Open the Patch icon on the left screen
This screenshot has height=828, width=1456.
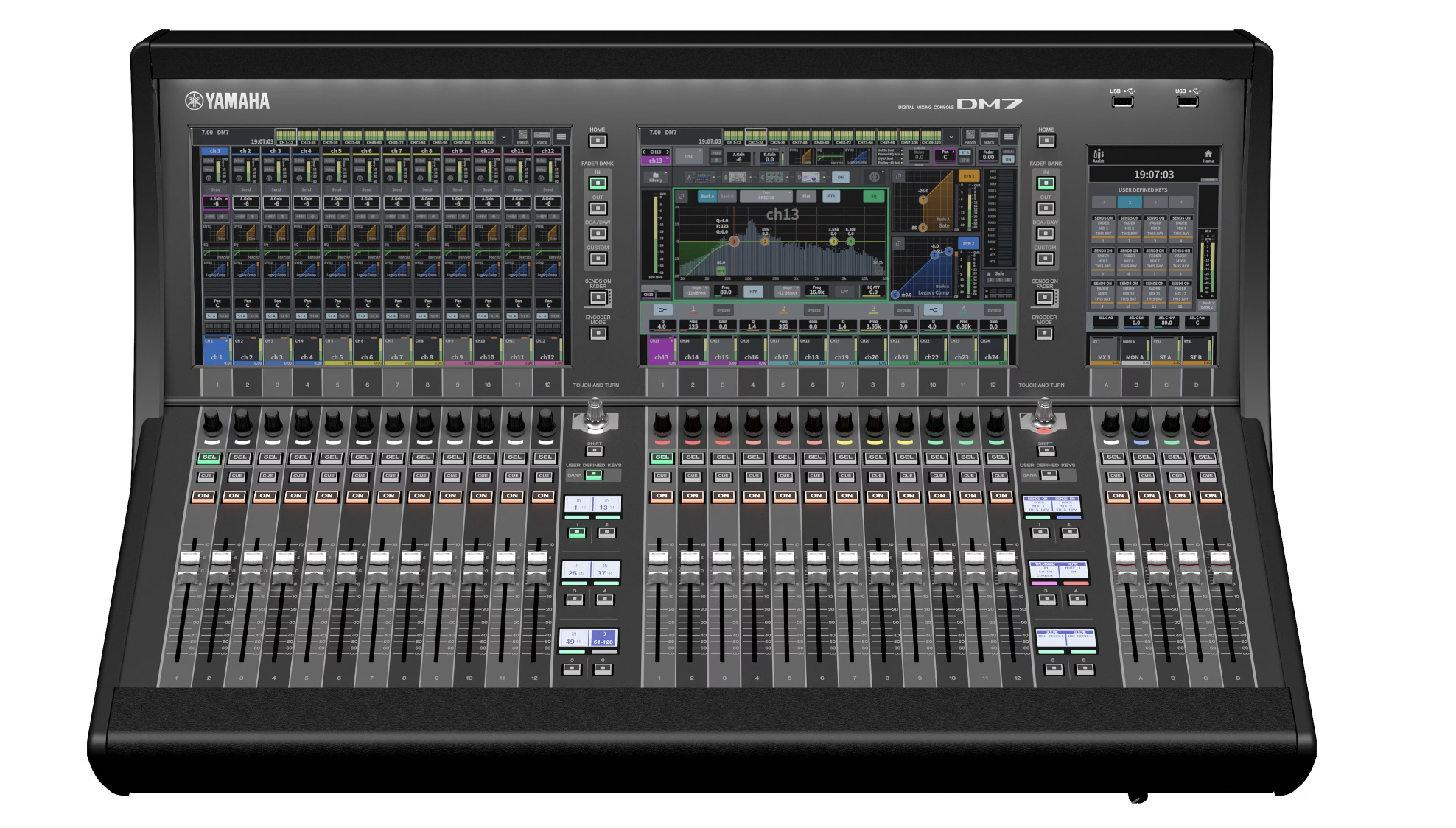pyautogui.click(x=522, y=137)
